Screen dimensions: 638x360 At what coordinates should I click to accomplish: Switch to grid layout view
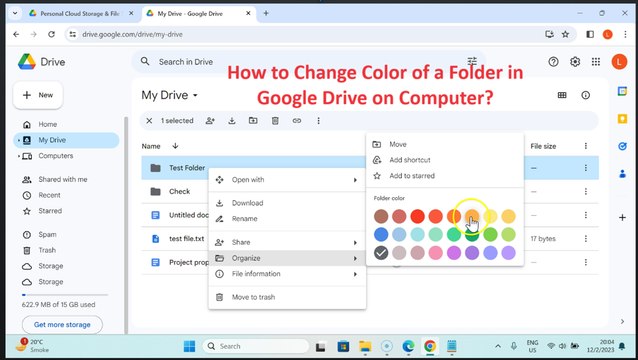pyautogui.click(x=562, y=95)
